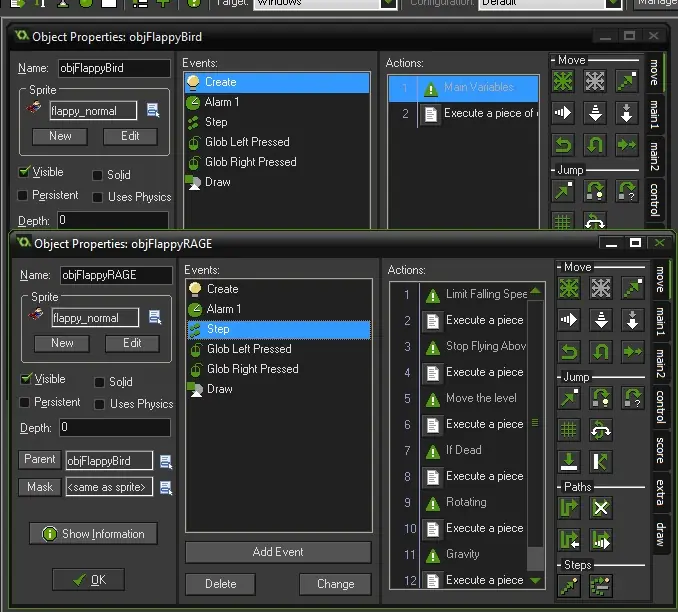Toggle Solid checkbox in objFlappyRAGE window

click(x=99, y=382)
